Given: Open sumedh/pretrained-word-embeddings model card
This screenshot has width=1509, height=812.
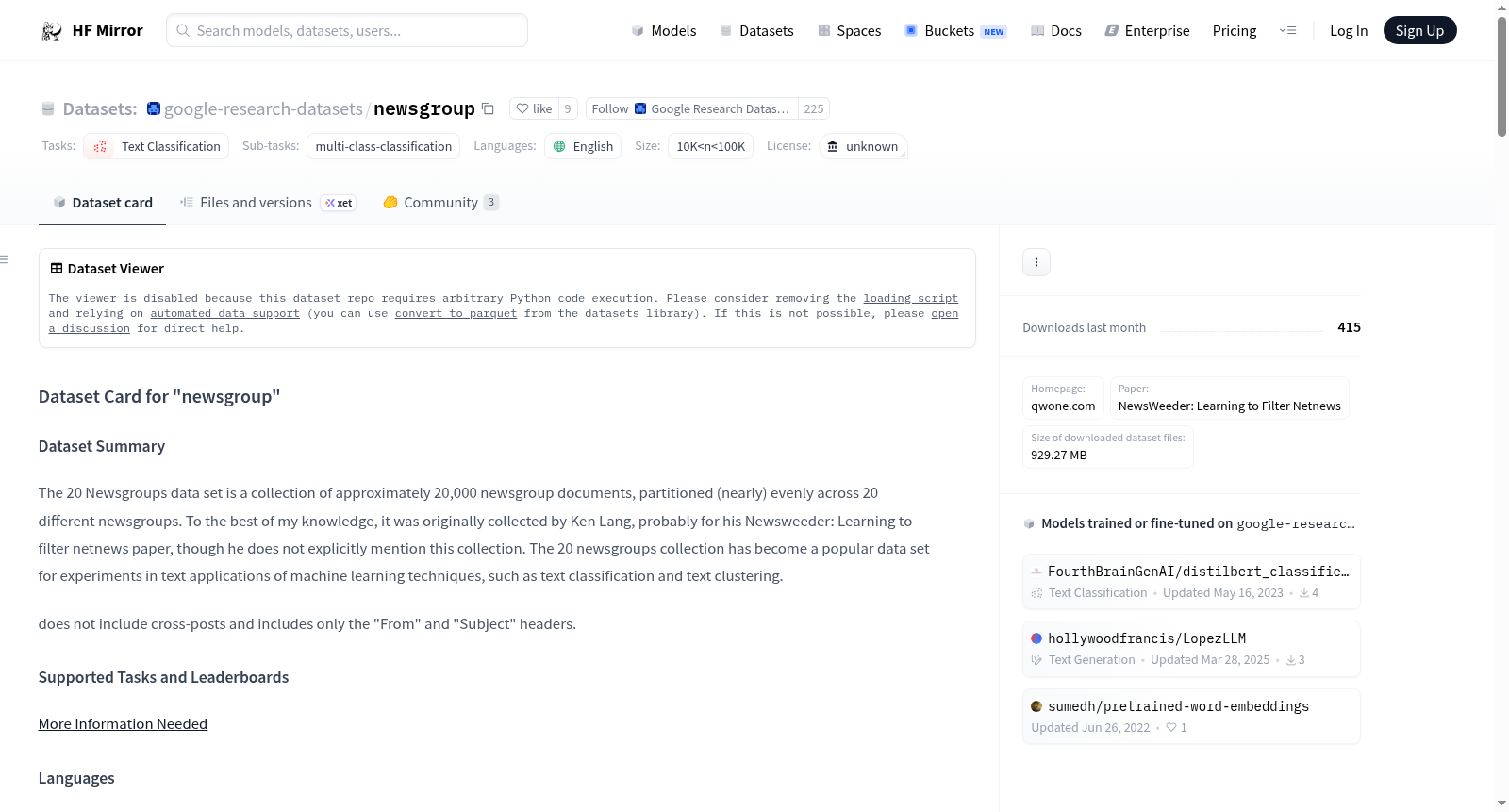Looking at the screenshot, I should point(1191,717).
